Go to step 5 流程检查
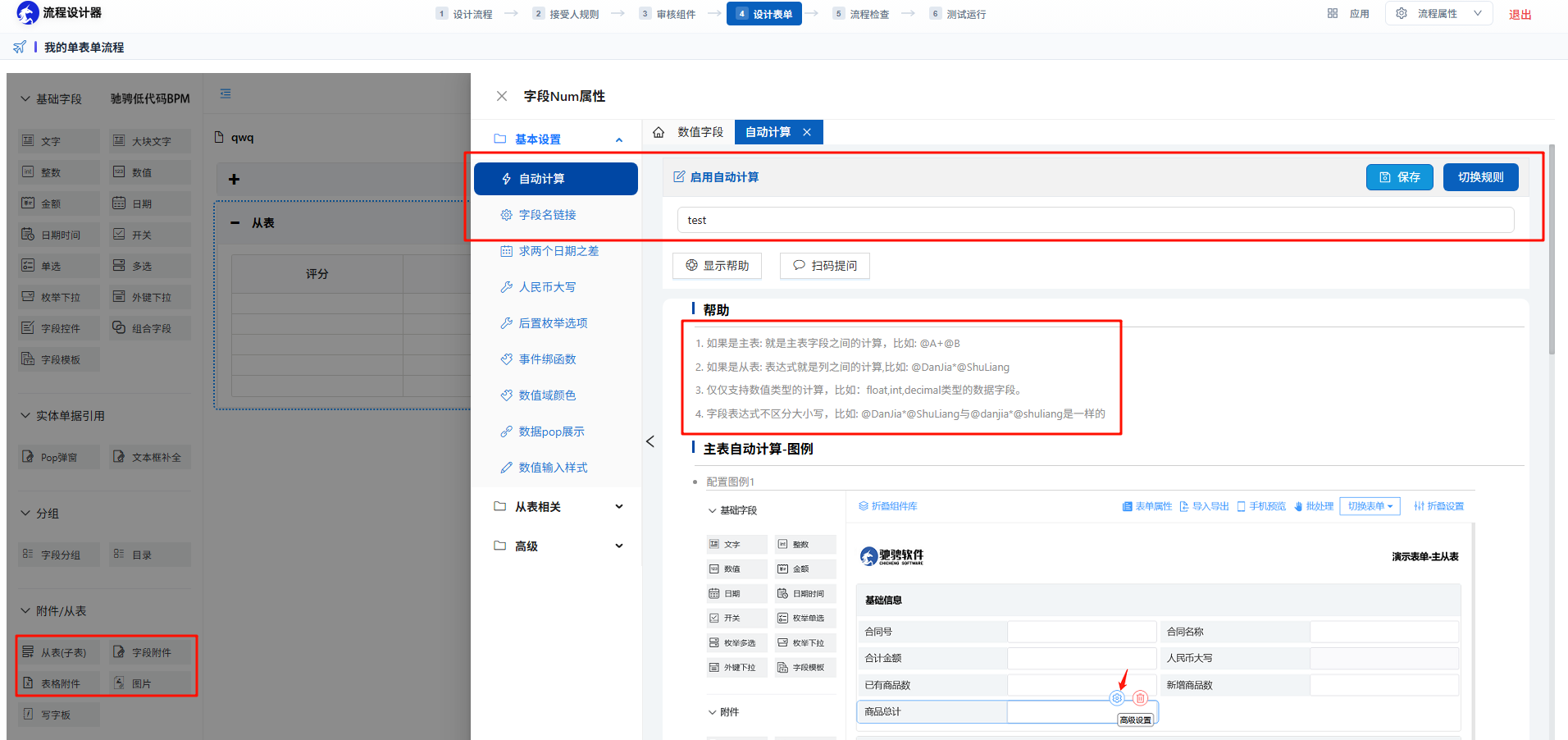This screenshot has width=1568, height=740. pos(861,14)
